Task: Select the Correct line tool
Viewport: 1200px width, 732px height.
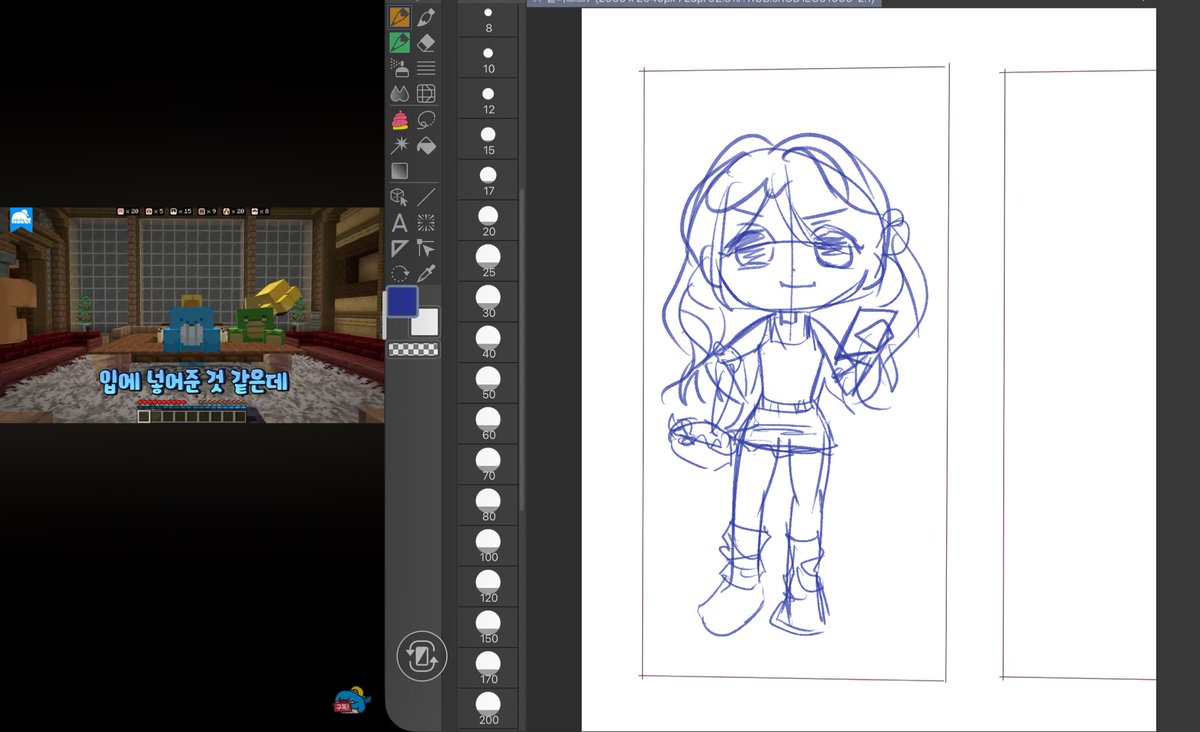Action: [x=426, y=248]
